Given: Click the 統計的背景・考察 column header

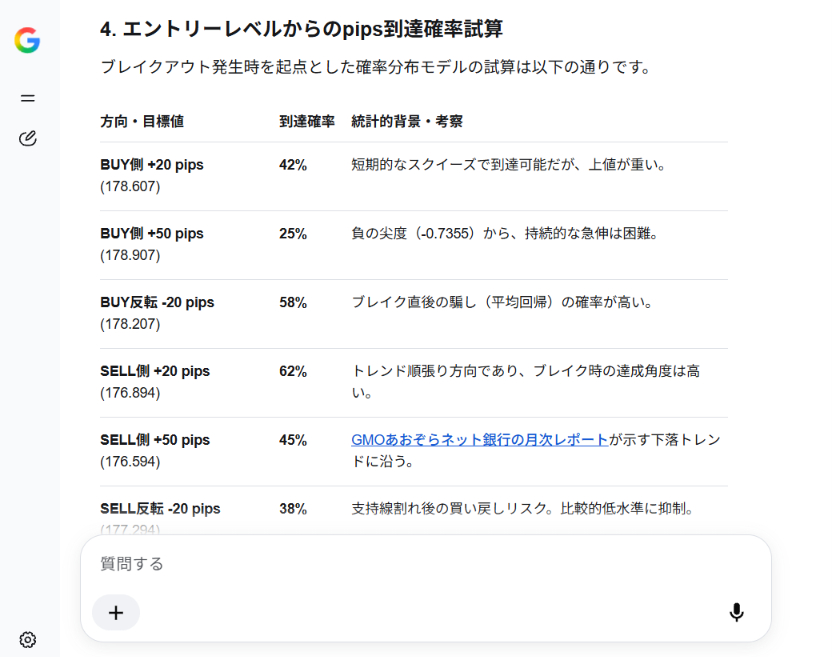Looking at the screenshot, I should [x=407, y=121].
